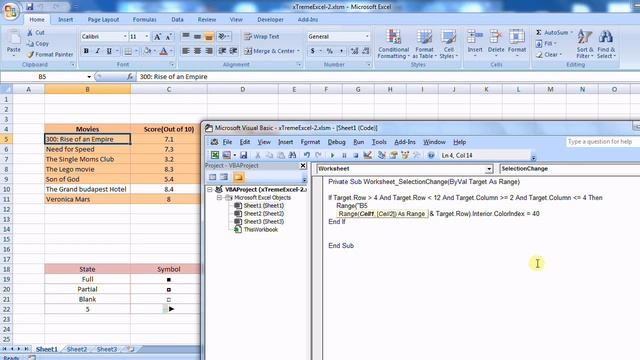Click the Save icon in VBA toolbar
Image resolution: width=640 pixels, height=360 pixels.
click(x=244, y=156)
